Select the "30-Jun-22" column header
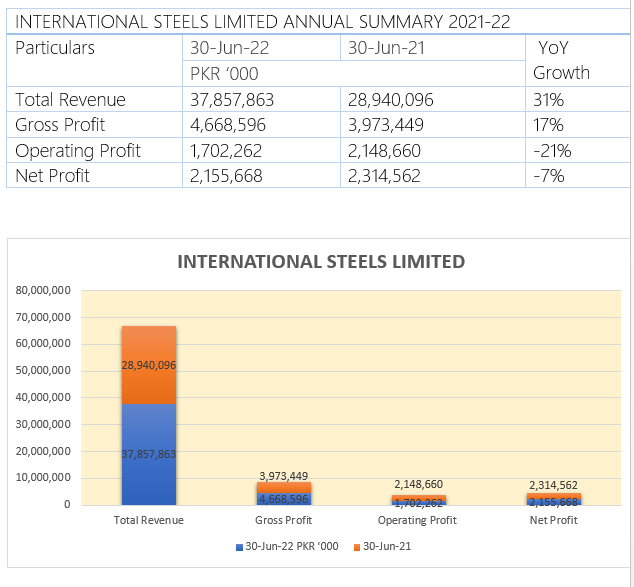634x587 pixels. pos(229,48)
